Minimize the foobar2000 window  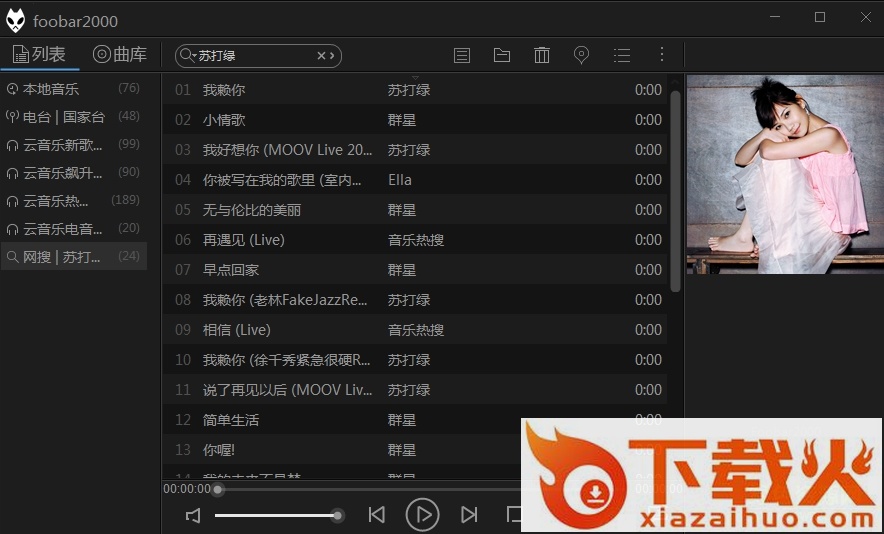pos(775,17)
